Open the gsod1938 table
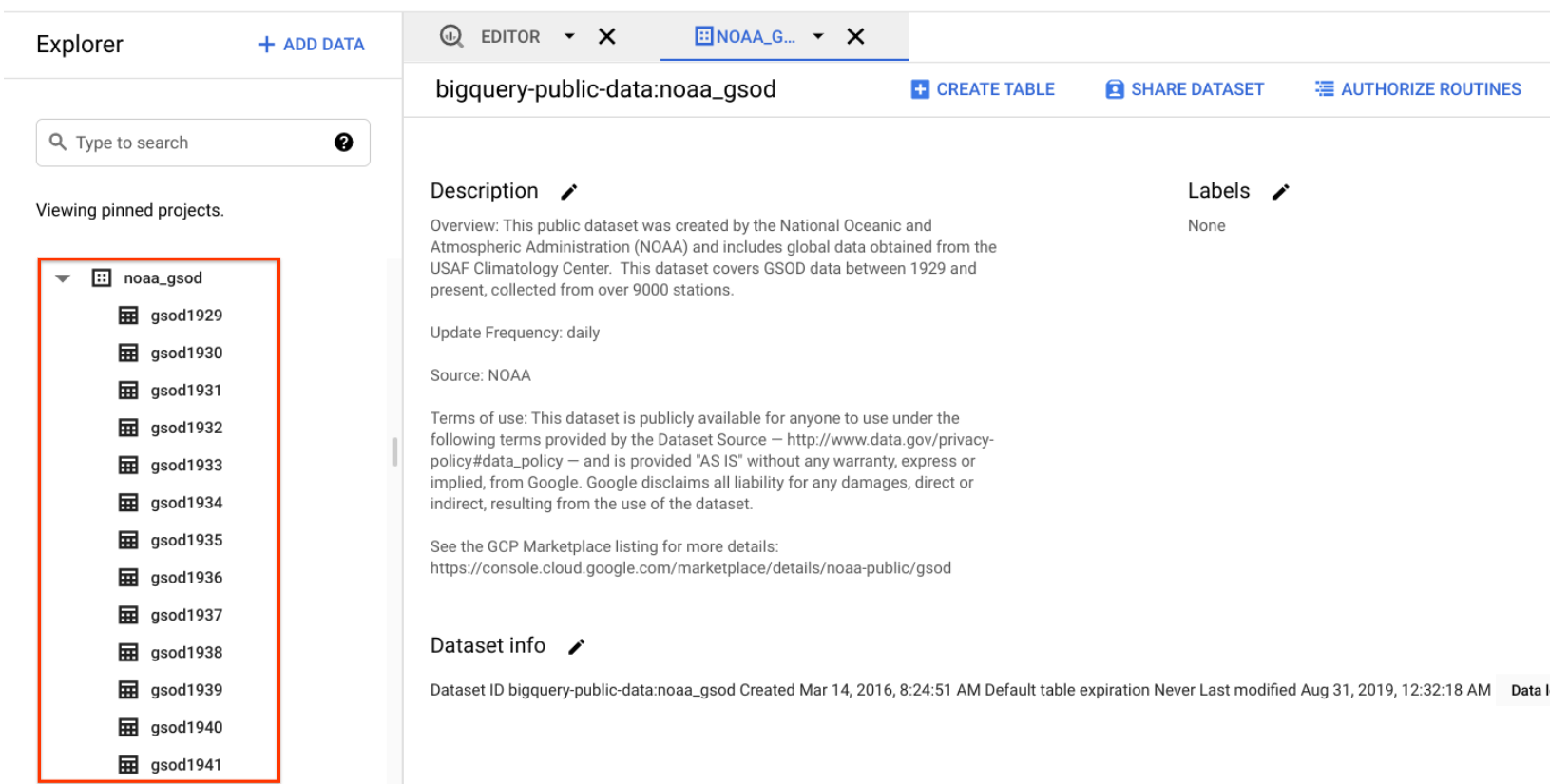Image resolution: width=1550 pixels, height=784 pixels. click(x=186, y=652)
